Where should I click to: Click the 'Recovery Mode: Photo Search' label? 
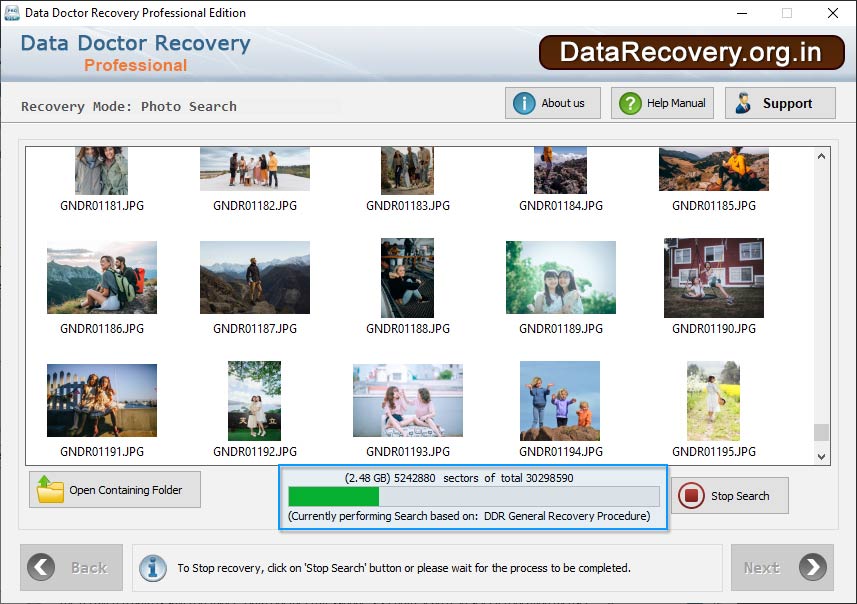coord(129,106)
